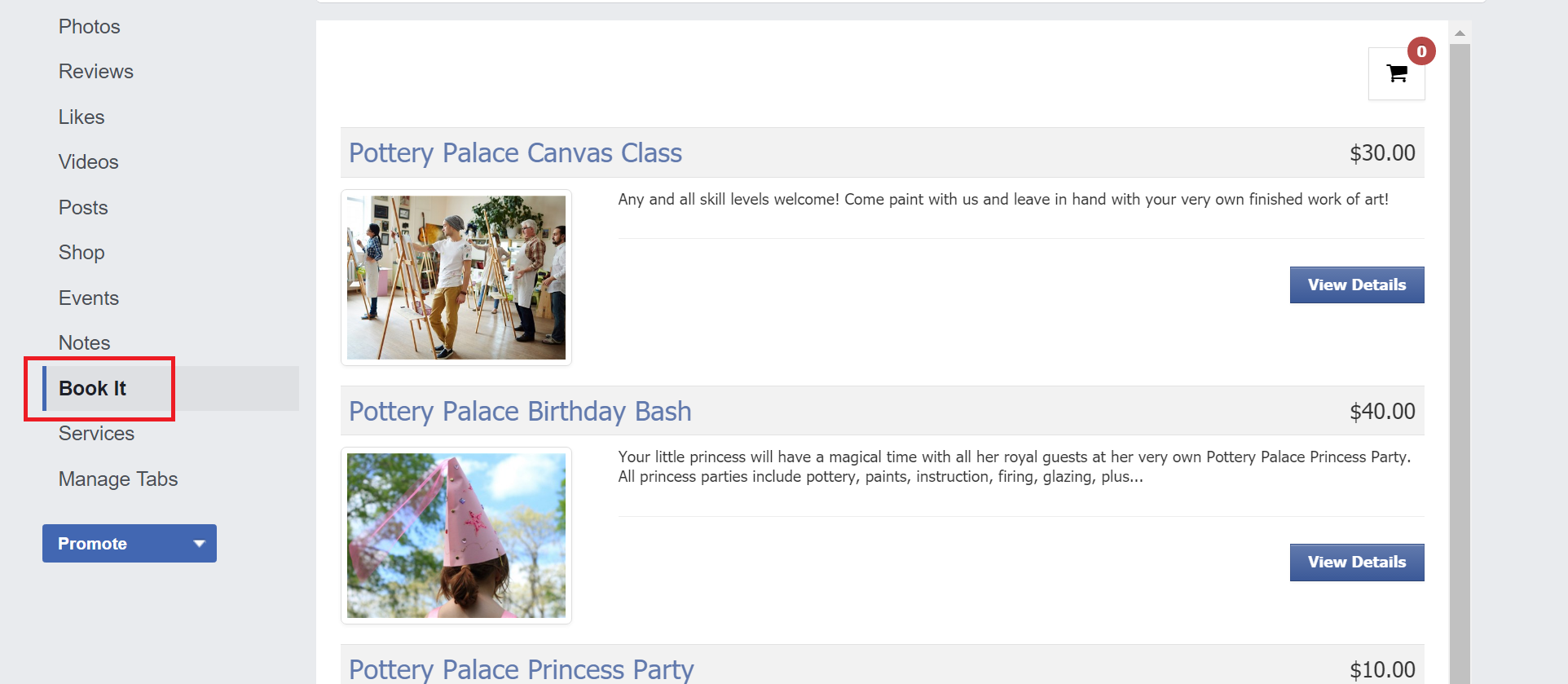The width and height of the screenshot is (1568, 684).
Task: View Details for Birthday Bash
Action: tap(1357, 562)
